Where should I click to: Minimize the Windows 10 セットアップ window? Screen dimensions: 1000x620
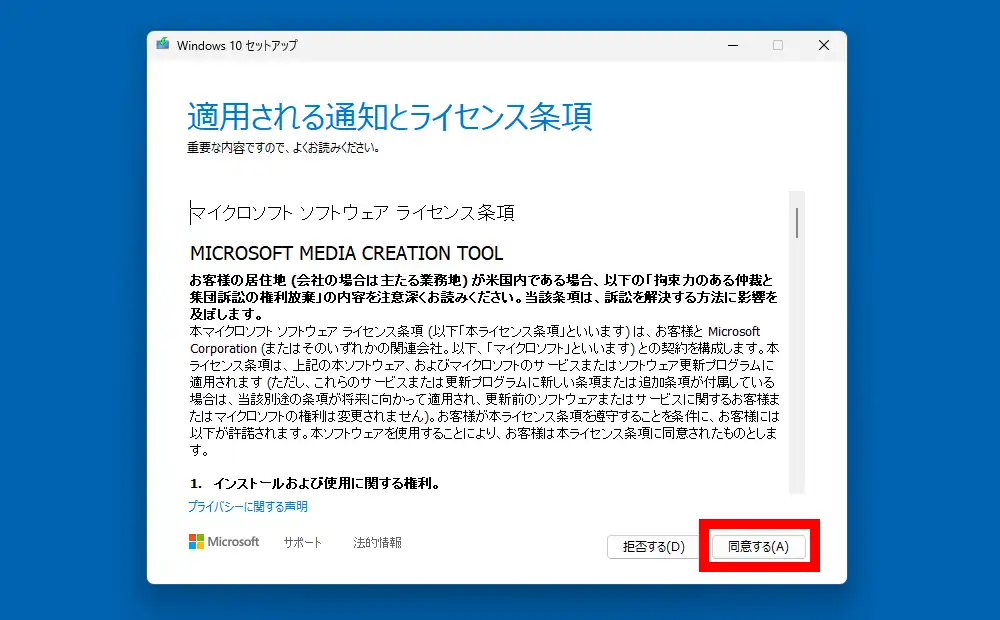click(733, 45)
